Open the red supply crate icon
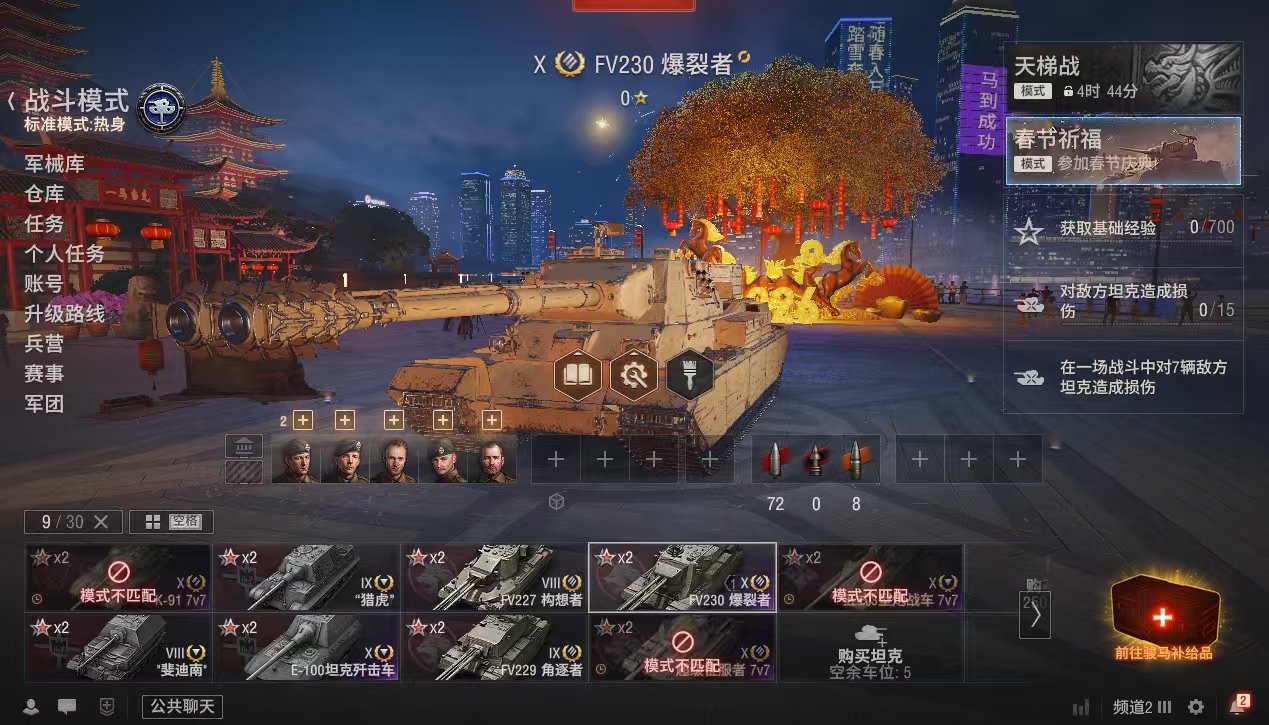 [x=1164, y=615]
